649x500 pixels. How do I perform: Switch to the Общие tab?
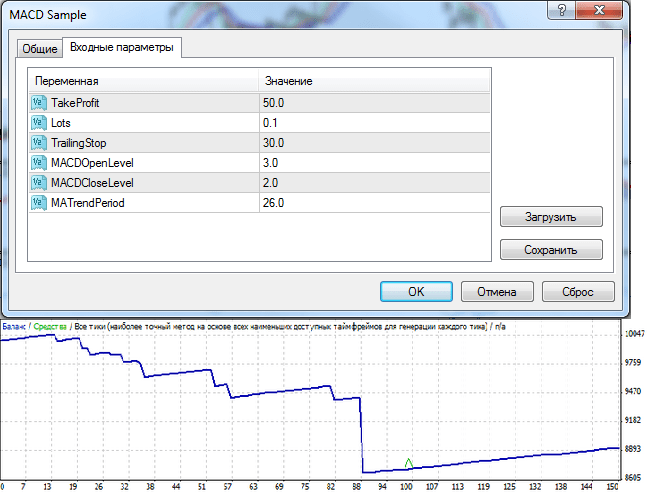tap(40, 49)
